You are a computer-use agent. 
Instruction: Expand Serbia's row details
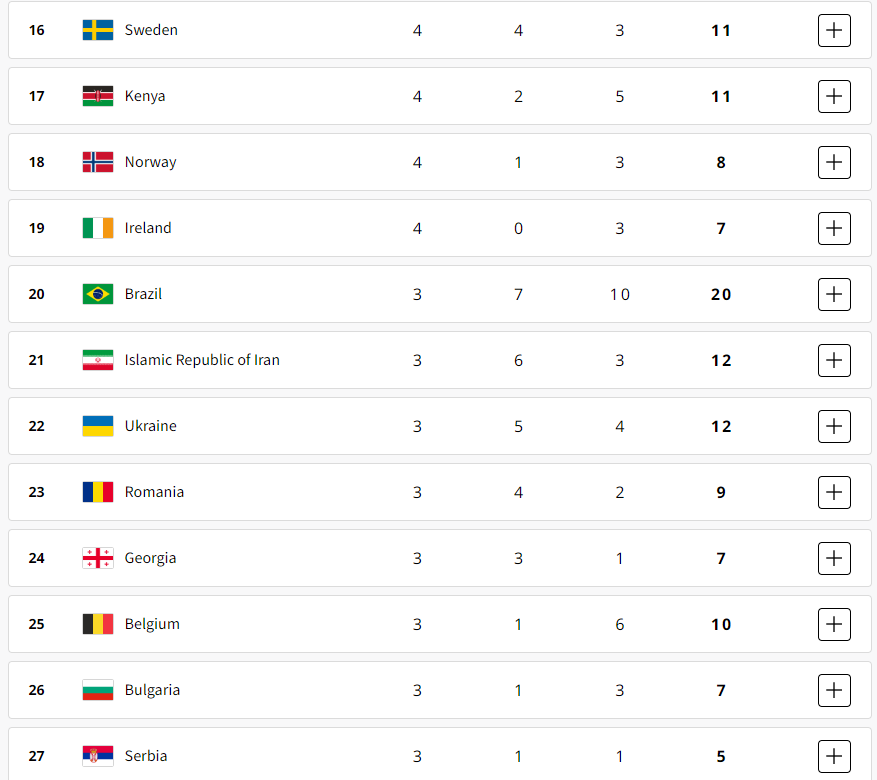click(x=834, y=756)
